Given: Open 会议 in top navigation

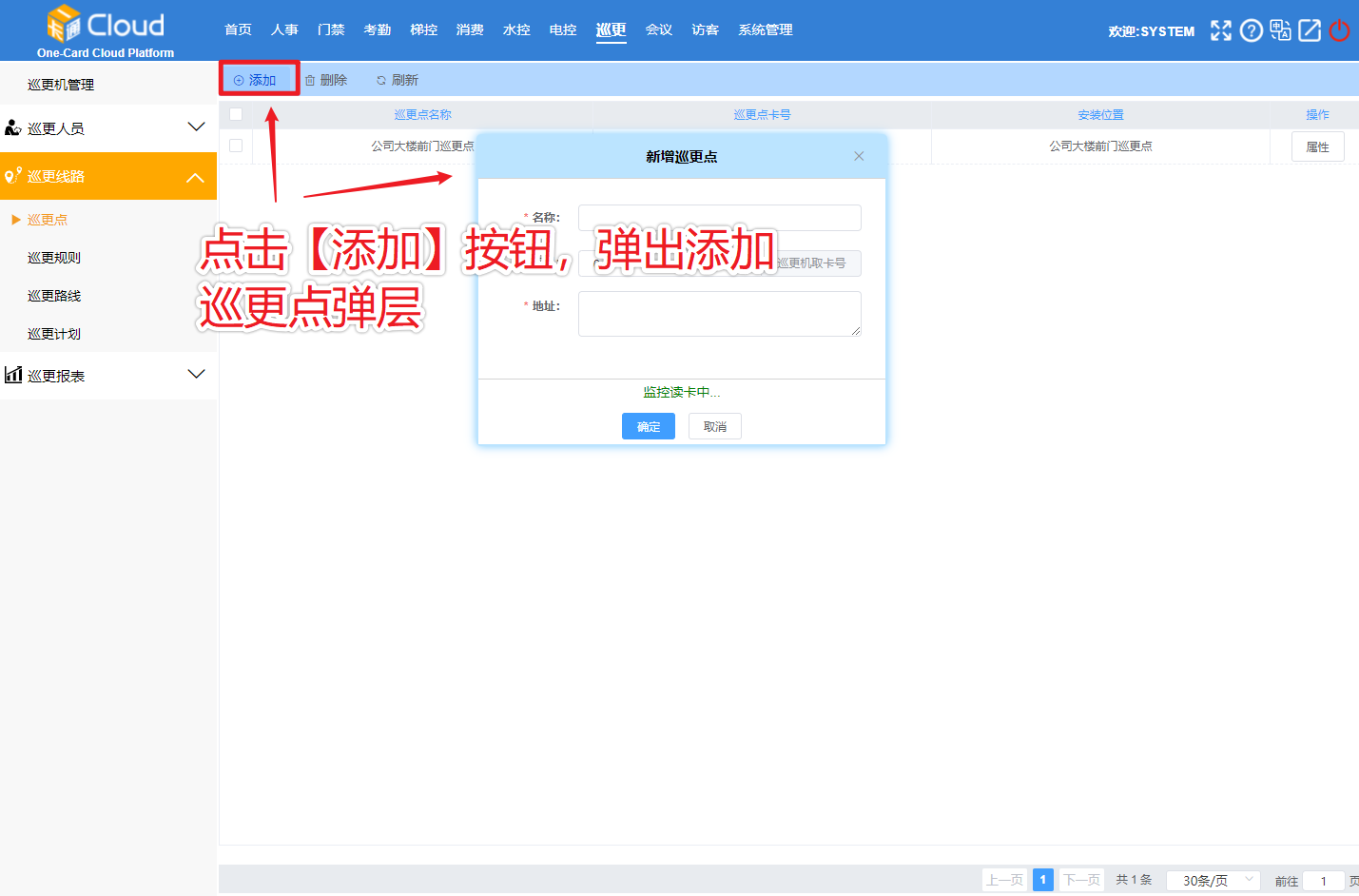Looking at the screenshot, I should coord(659,29).
